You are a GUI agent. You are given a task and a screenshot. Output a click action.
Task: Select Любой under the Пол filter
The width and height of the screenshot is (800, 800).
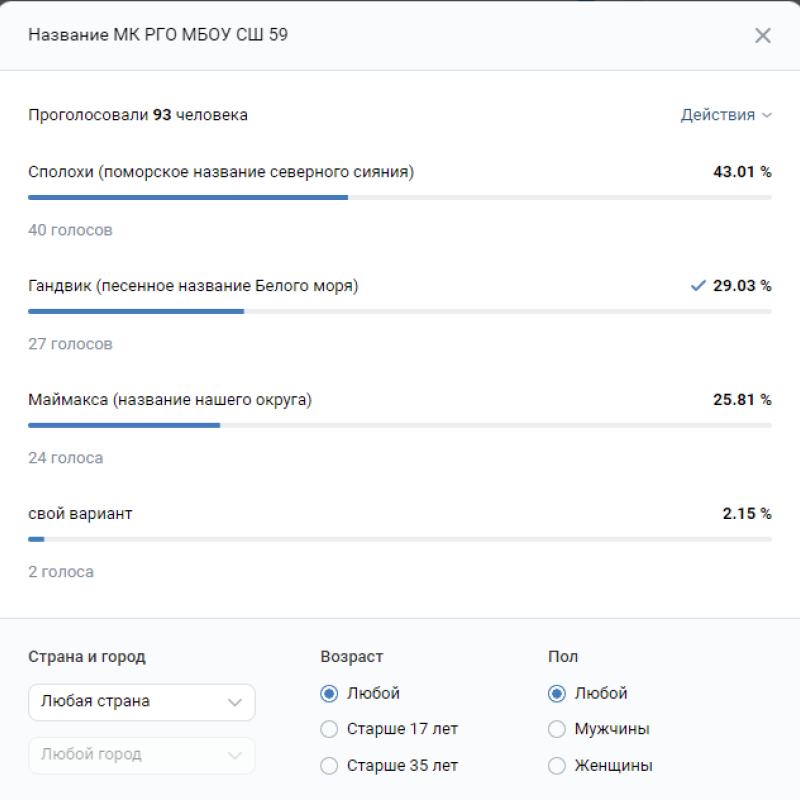tap(557, 693)
